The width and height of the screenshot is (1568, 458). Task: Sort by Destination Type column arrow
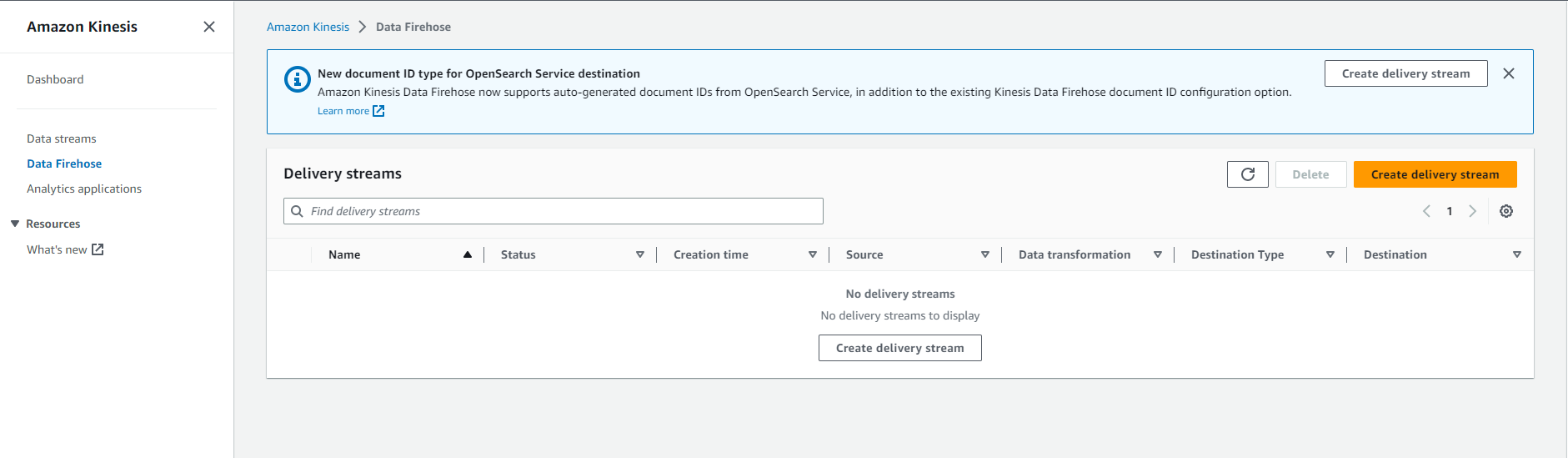click(x=1330, y=254)
